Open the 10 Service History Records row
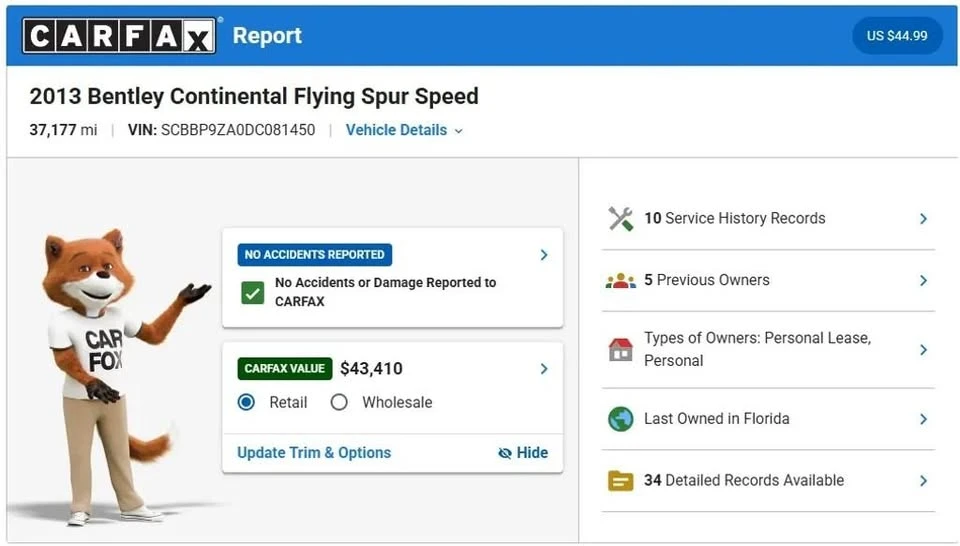The width and height of the screenshot is (960, 546). 768,219
